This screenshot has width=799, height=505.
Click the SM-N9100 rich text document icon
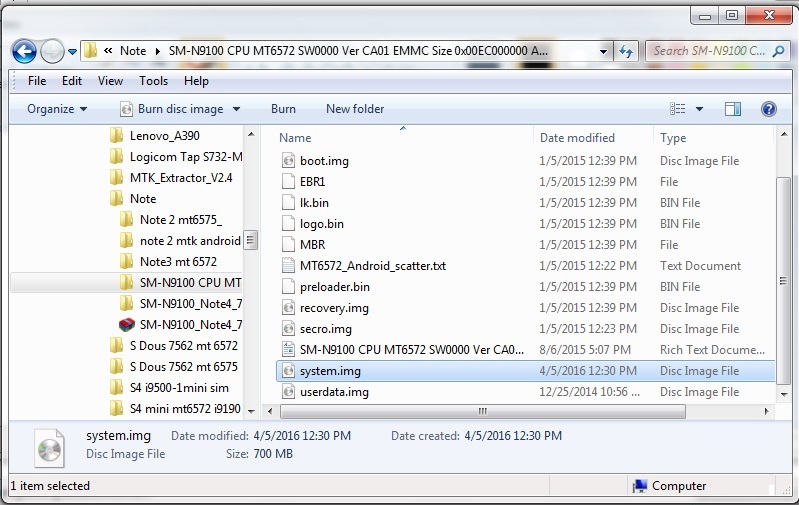pos(288,350)
